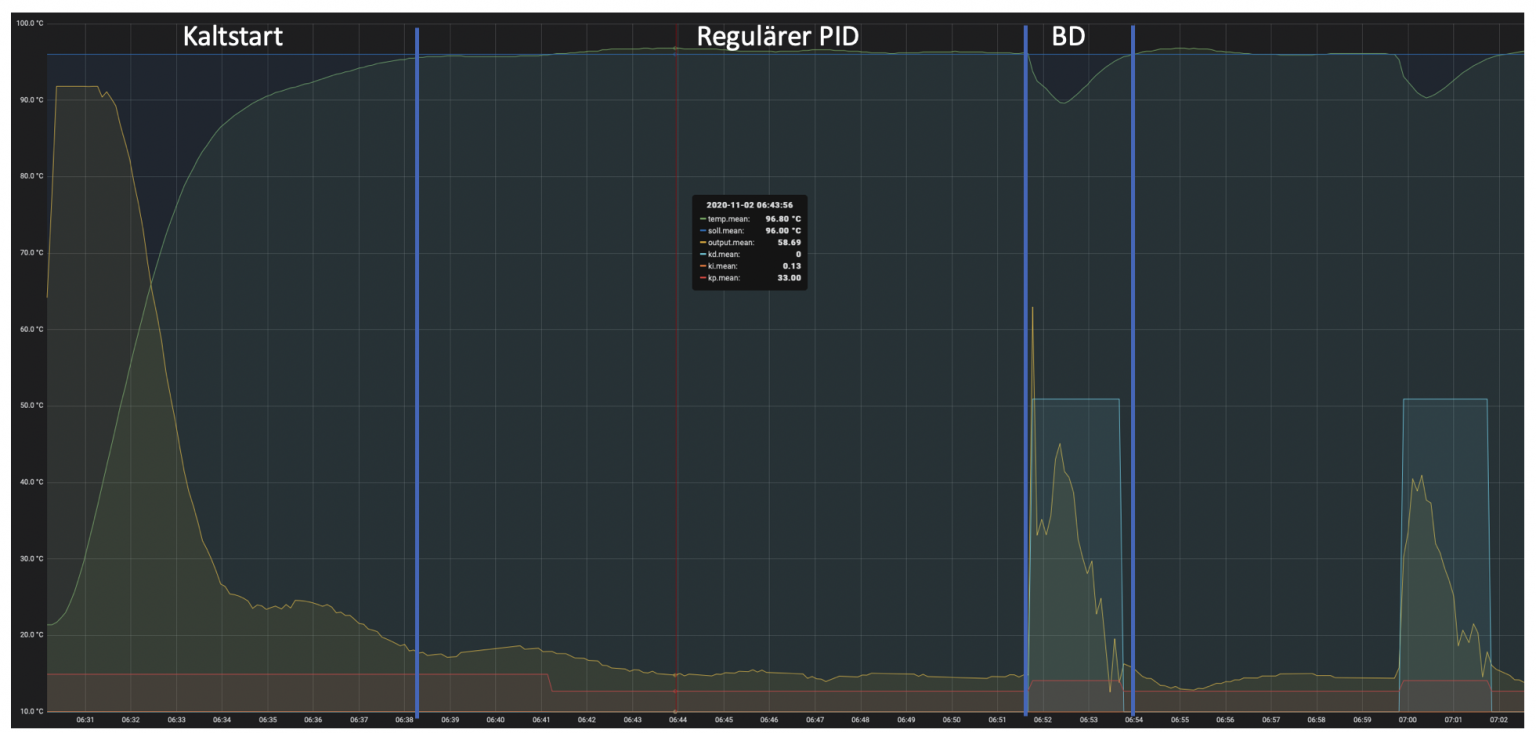Click the 90.0 °C y-axis label
Image resolution: width=1536 pixels, height=733 pixels.
pos(30,100)
